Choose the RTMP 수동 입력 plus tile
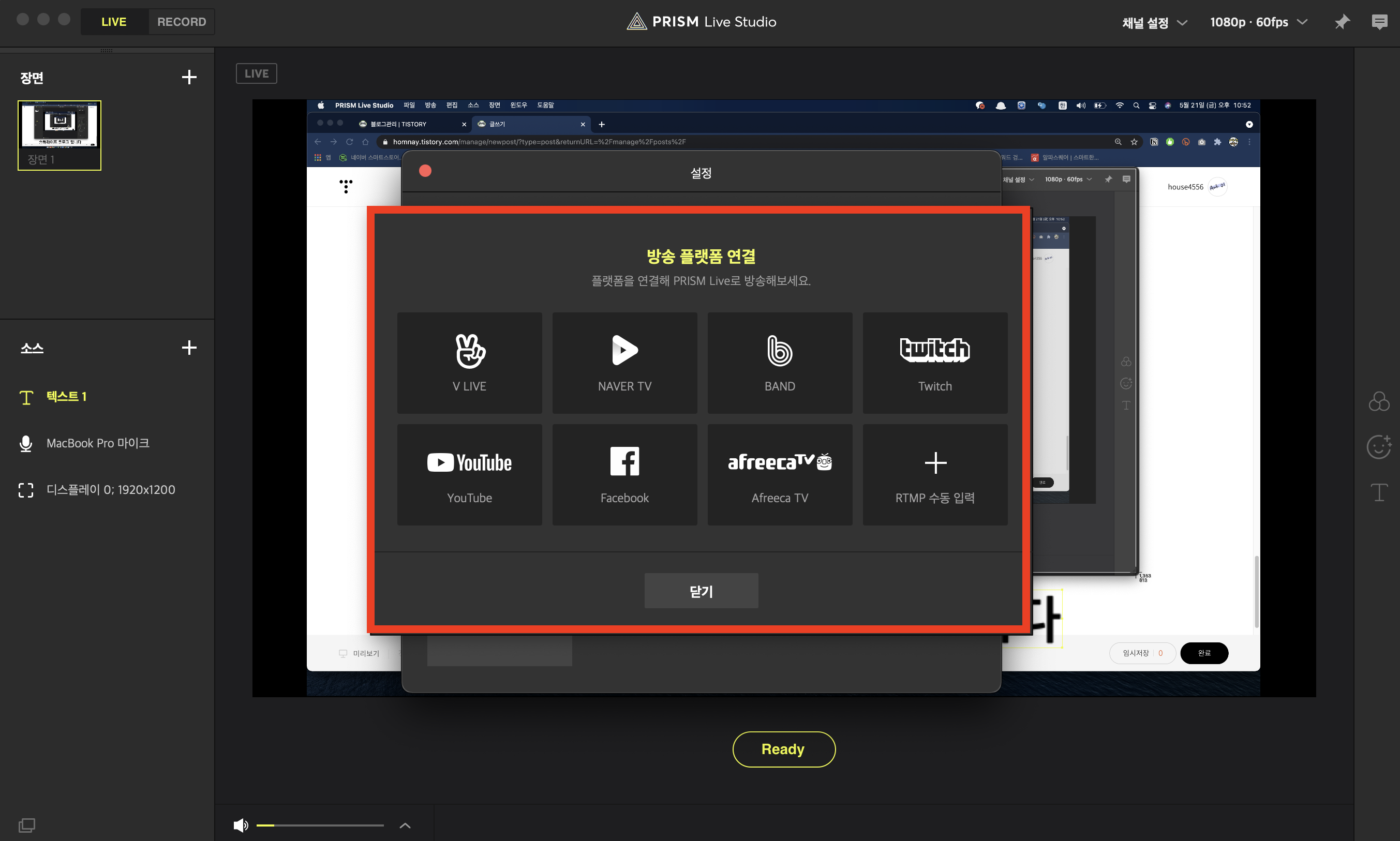The width and height of the screenshot is (1400, 841). tap(935, 474)
